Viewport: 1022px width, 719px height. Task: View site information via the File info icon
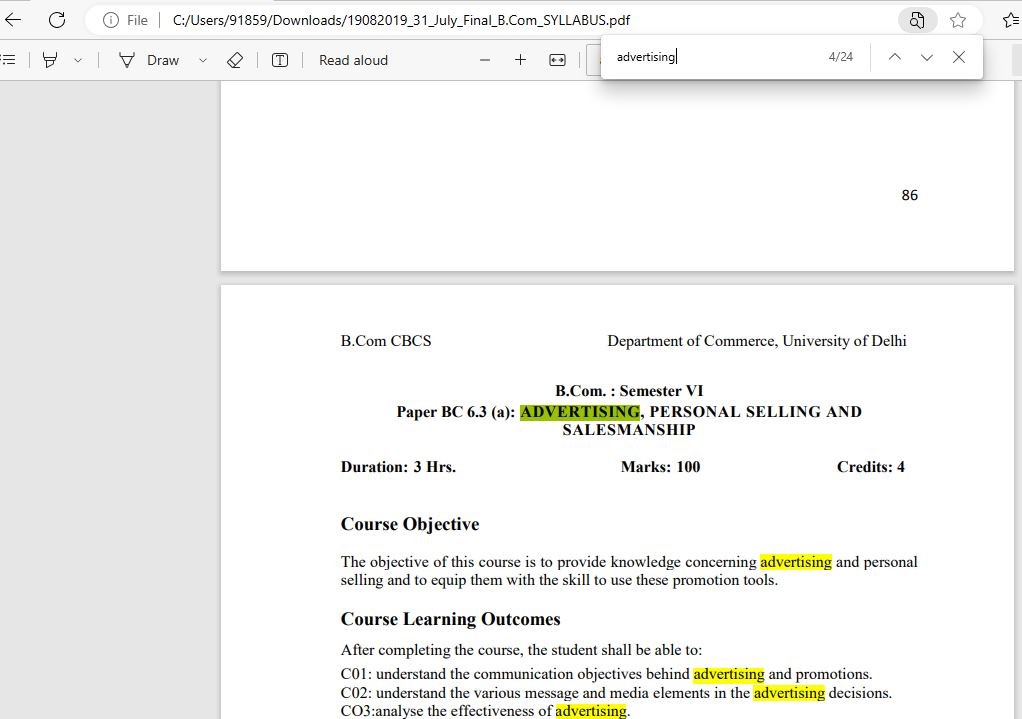coord(111,20)
